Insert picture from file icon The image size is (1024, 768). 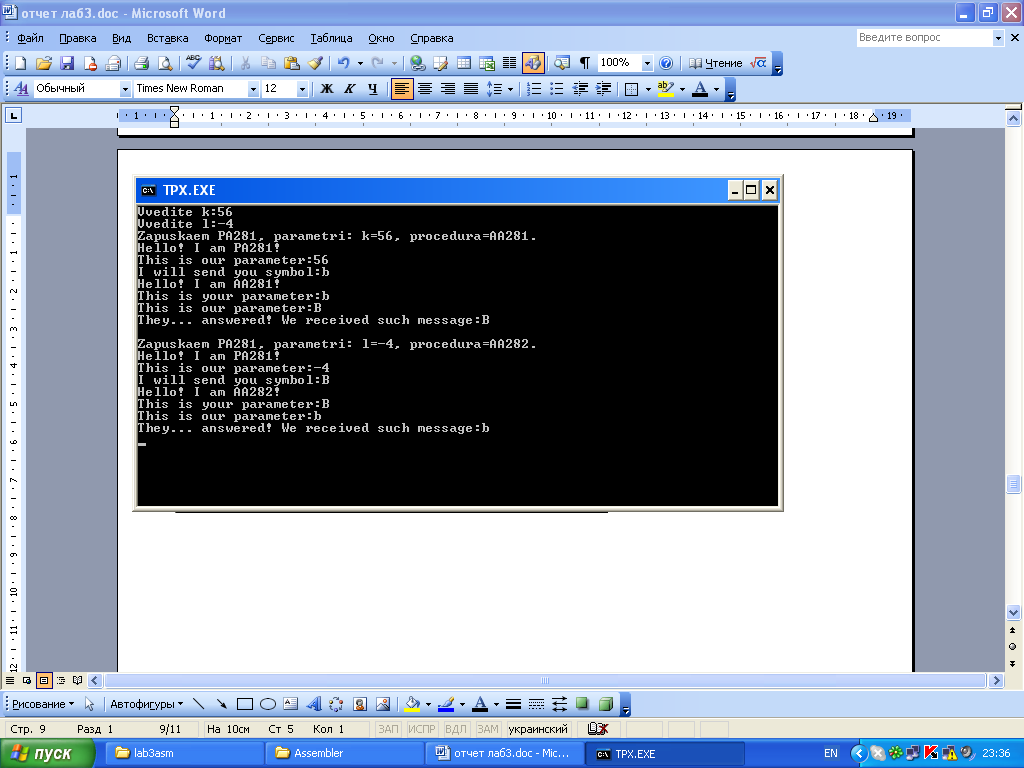point(383,704)
